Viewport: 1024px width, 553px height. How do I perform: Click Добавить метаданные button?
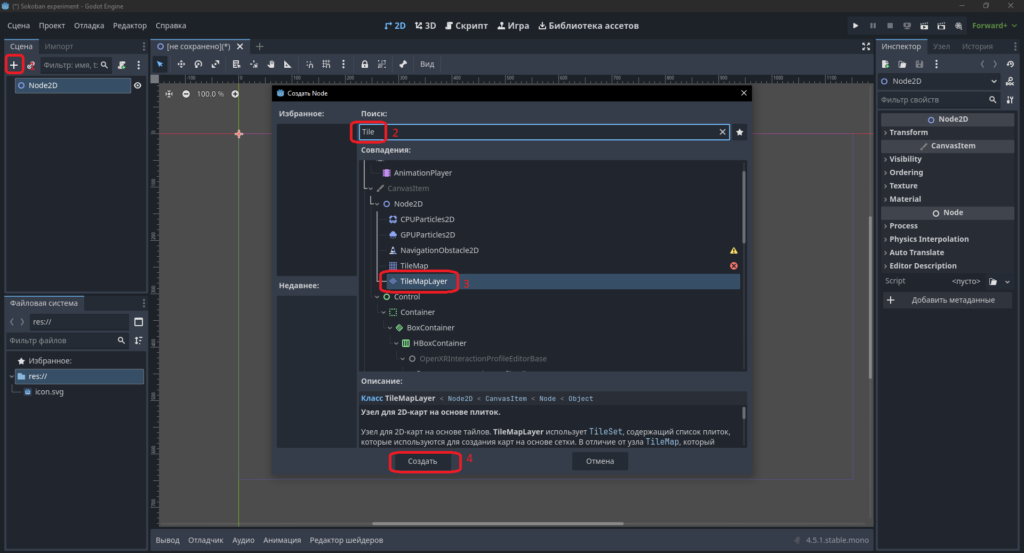pos(948,300)
